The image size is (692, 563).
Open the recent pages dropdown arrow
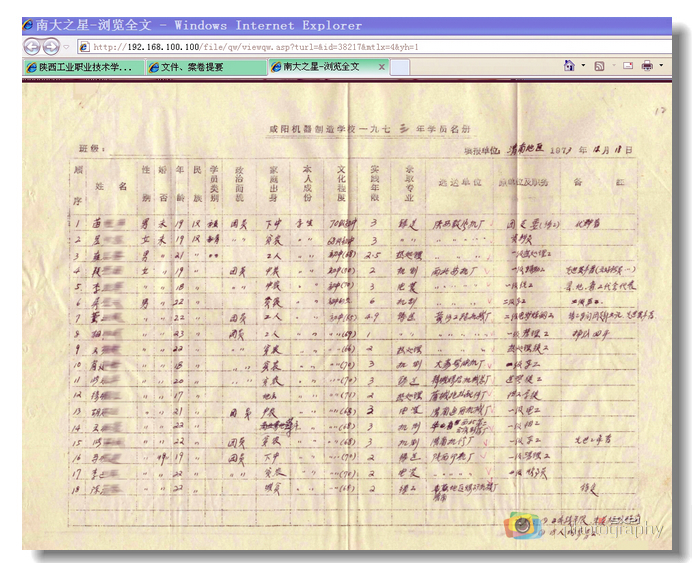[x=66, y=47]
